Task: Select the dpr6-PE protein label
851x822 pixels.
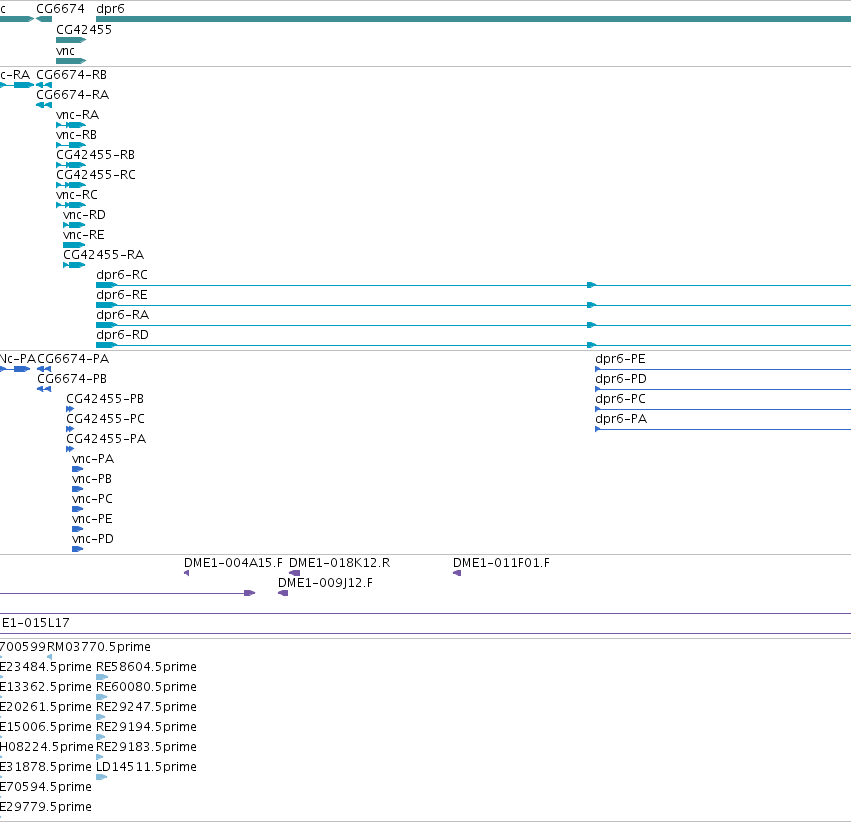Action: [x=620, y=359]
